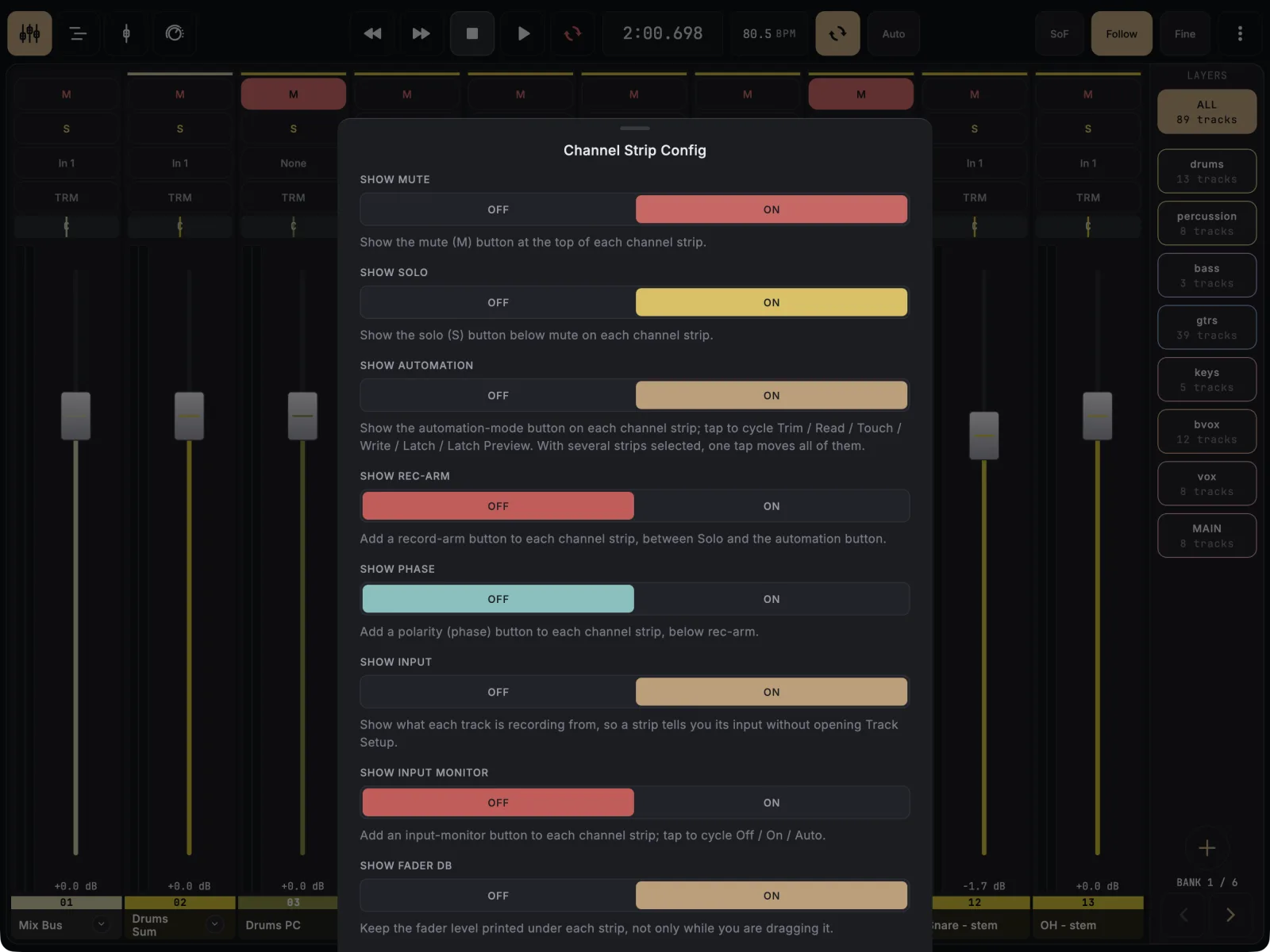Viewport: 1270px width, 952px height.
Task: Click the sync refresh button
Action: coord(837,33)
